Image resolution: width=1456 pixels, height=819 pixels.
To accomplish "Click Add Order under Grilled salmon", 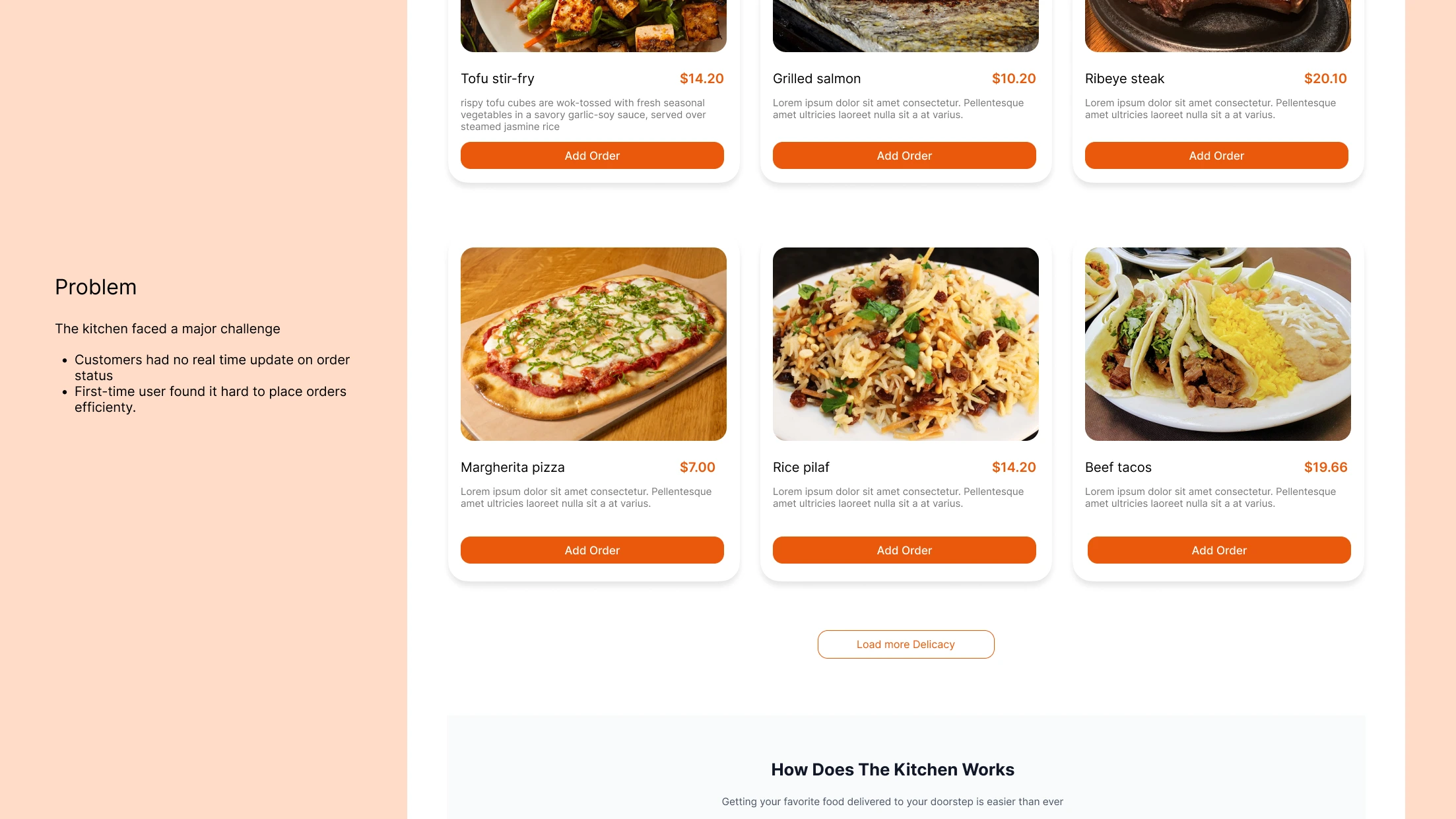I will [904, 156].
